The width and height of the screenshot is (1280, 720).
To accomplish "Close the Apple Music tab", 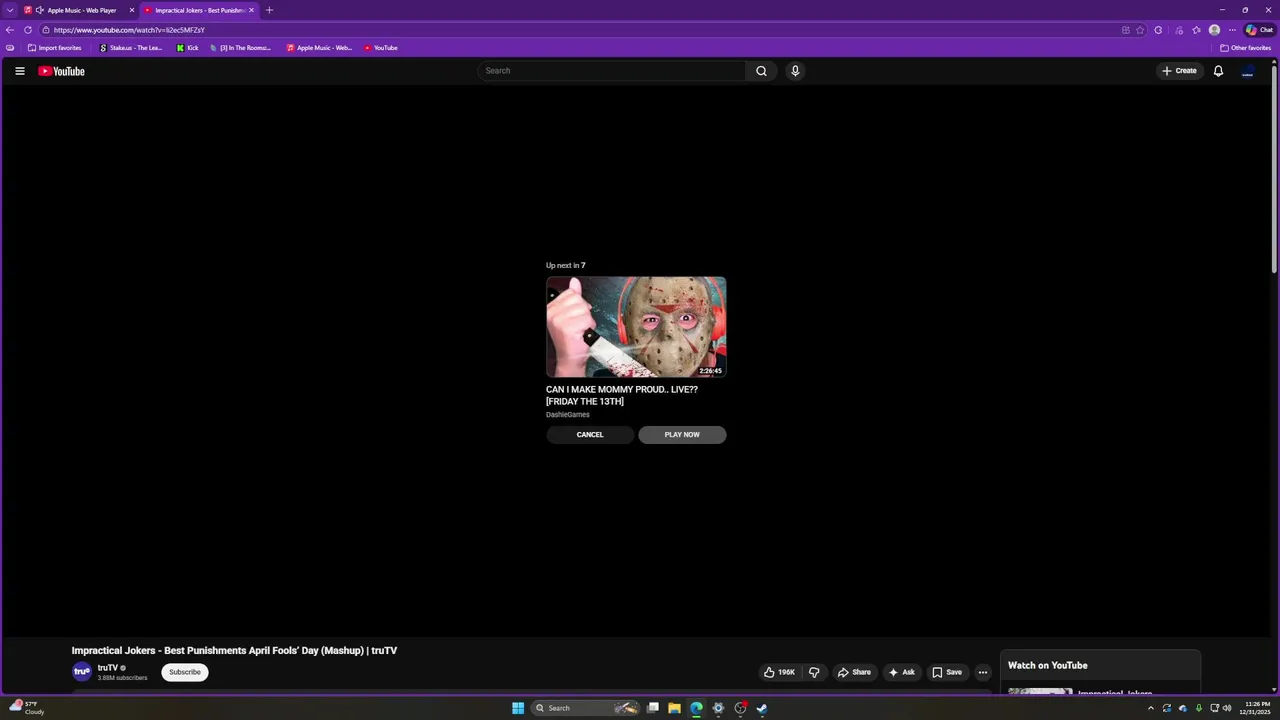I will click(131, 10).
